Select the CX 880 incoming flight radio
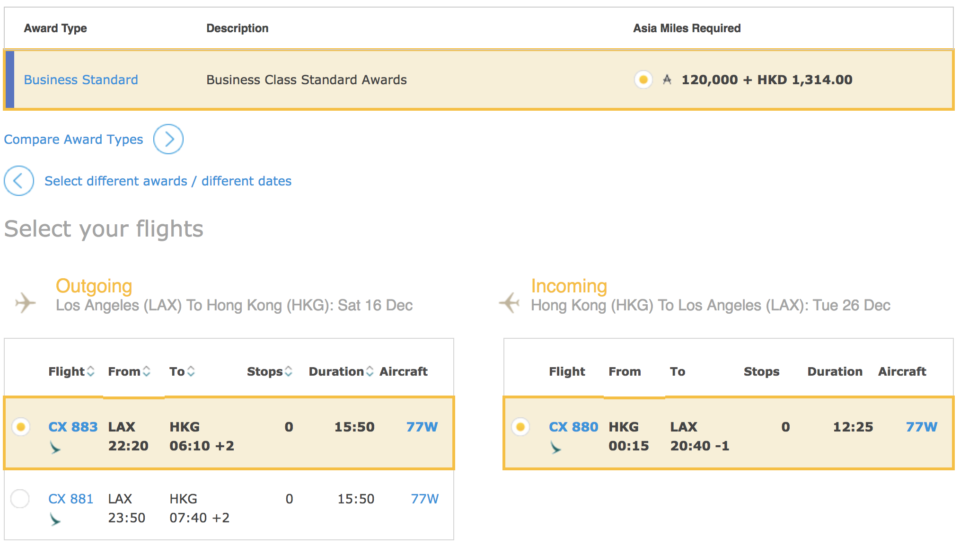The height and width of the screenshot is (546, 960). [x=520, y=427]
